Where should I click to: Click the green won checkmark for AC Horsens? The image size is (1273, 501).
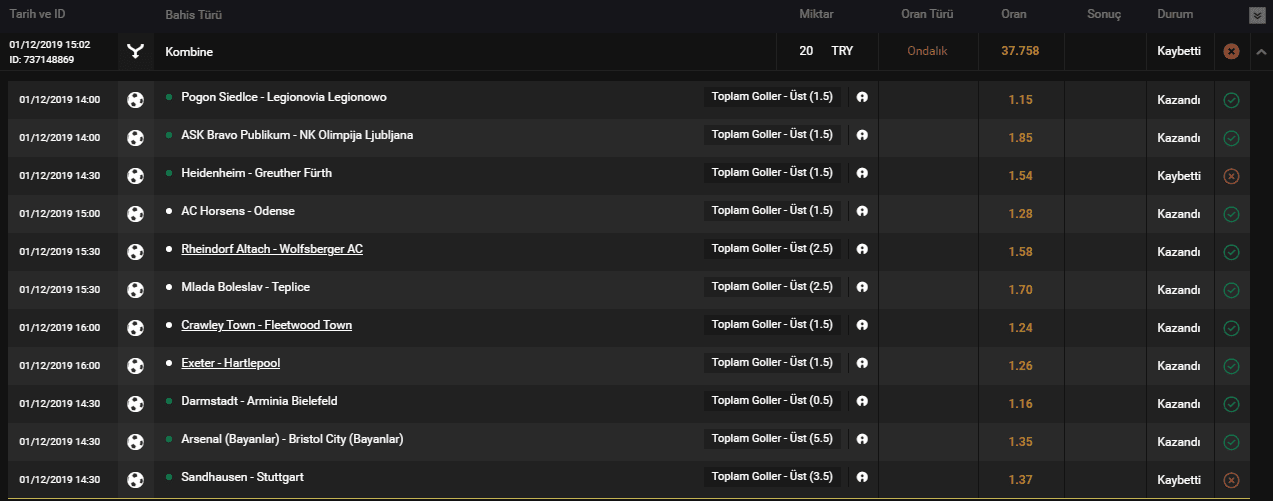point(1231,214)
